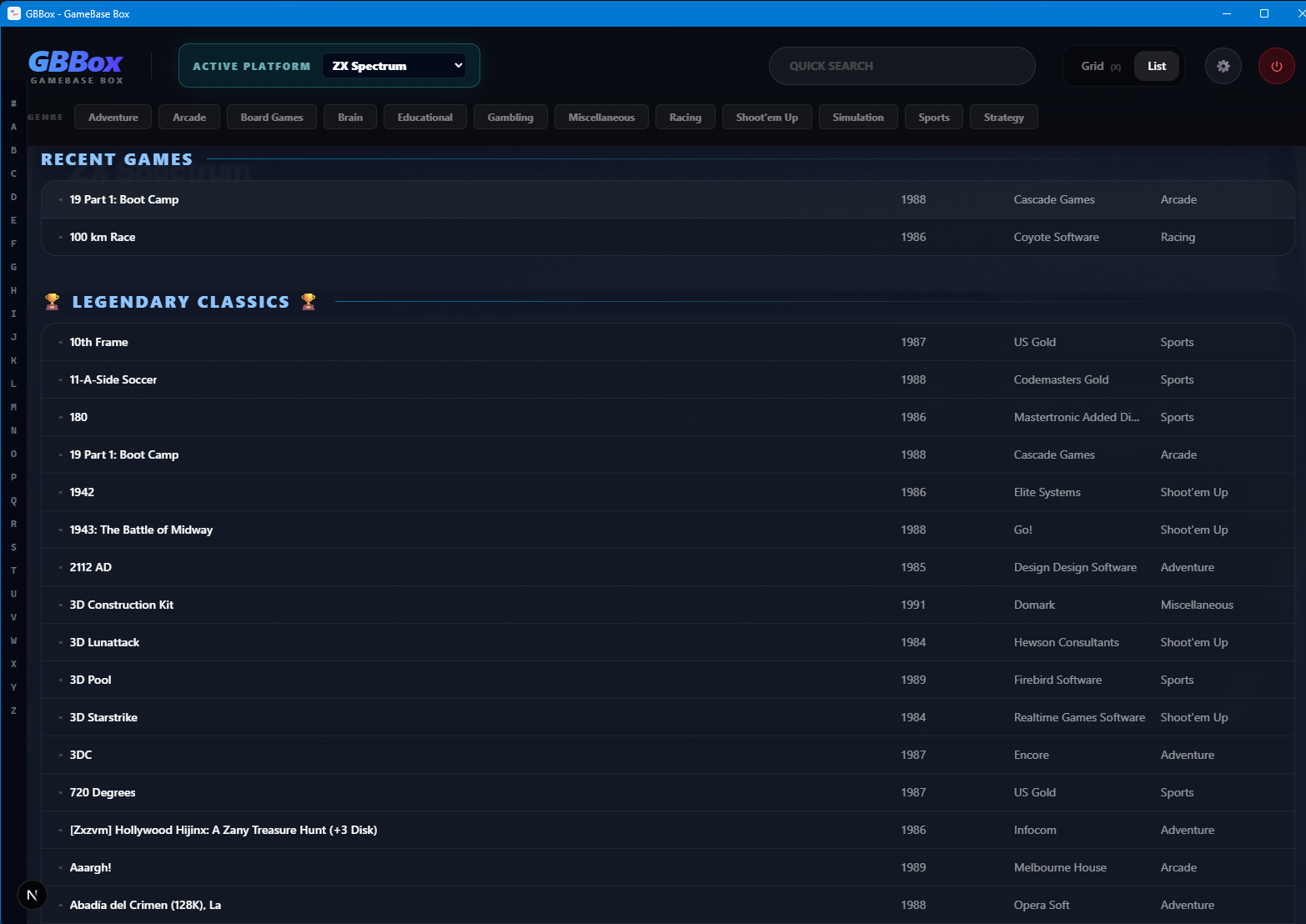Jump to letter D in index

(13, 197)
